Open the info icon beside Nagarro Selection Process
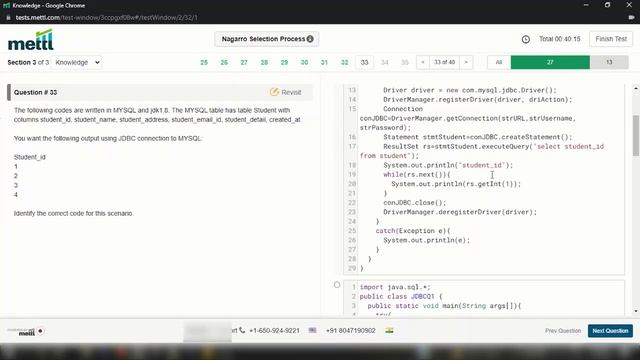This screenshot has width=640, height=360. pos(310,39)
